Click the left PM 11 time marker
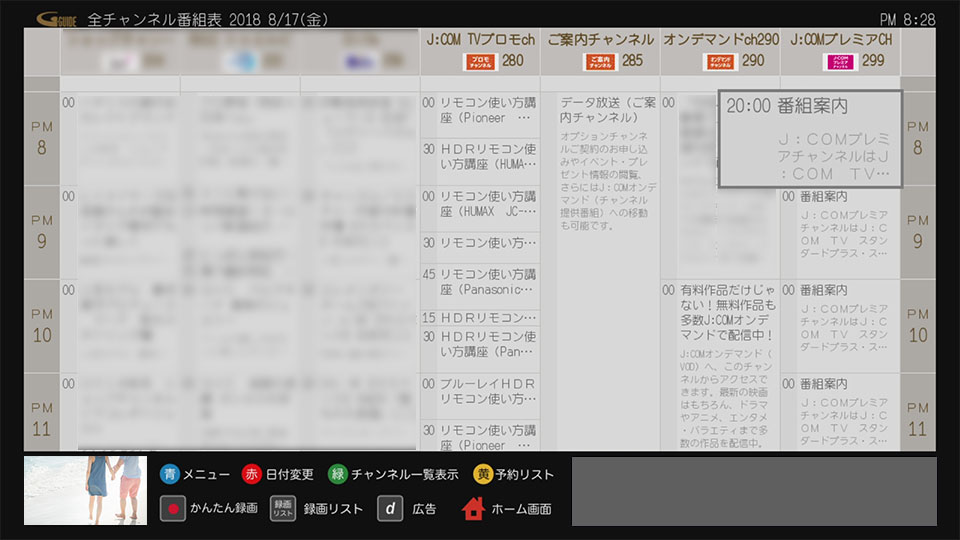 click(42, 413)
